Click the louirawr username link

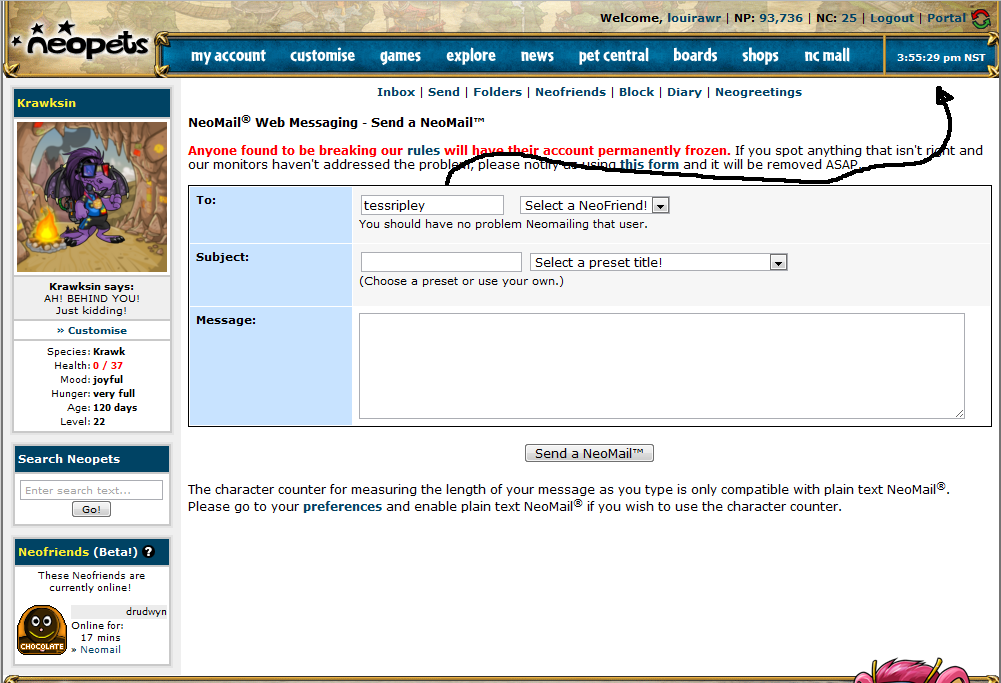pos(694,18)
